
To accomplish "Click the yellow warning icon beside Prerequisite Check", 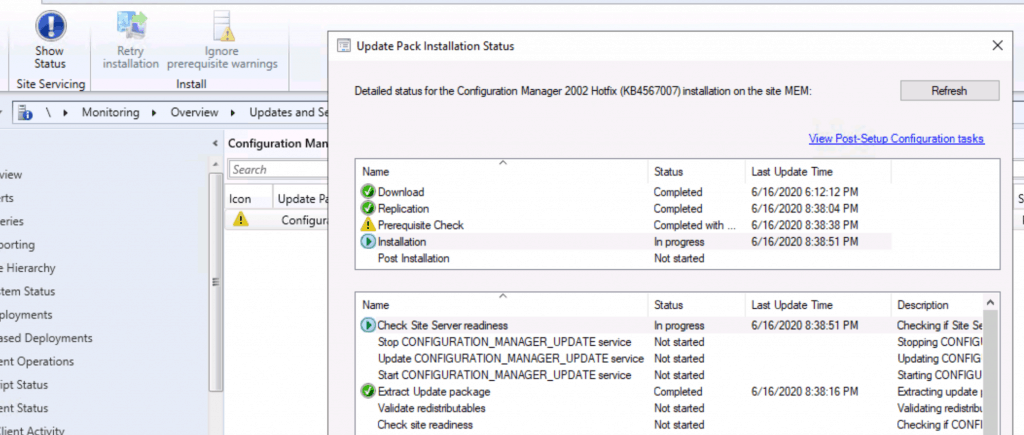I will (x=368, y=225).
